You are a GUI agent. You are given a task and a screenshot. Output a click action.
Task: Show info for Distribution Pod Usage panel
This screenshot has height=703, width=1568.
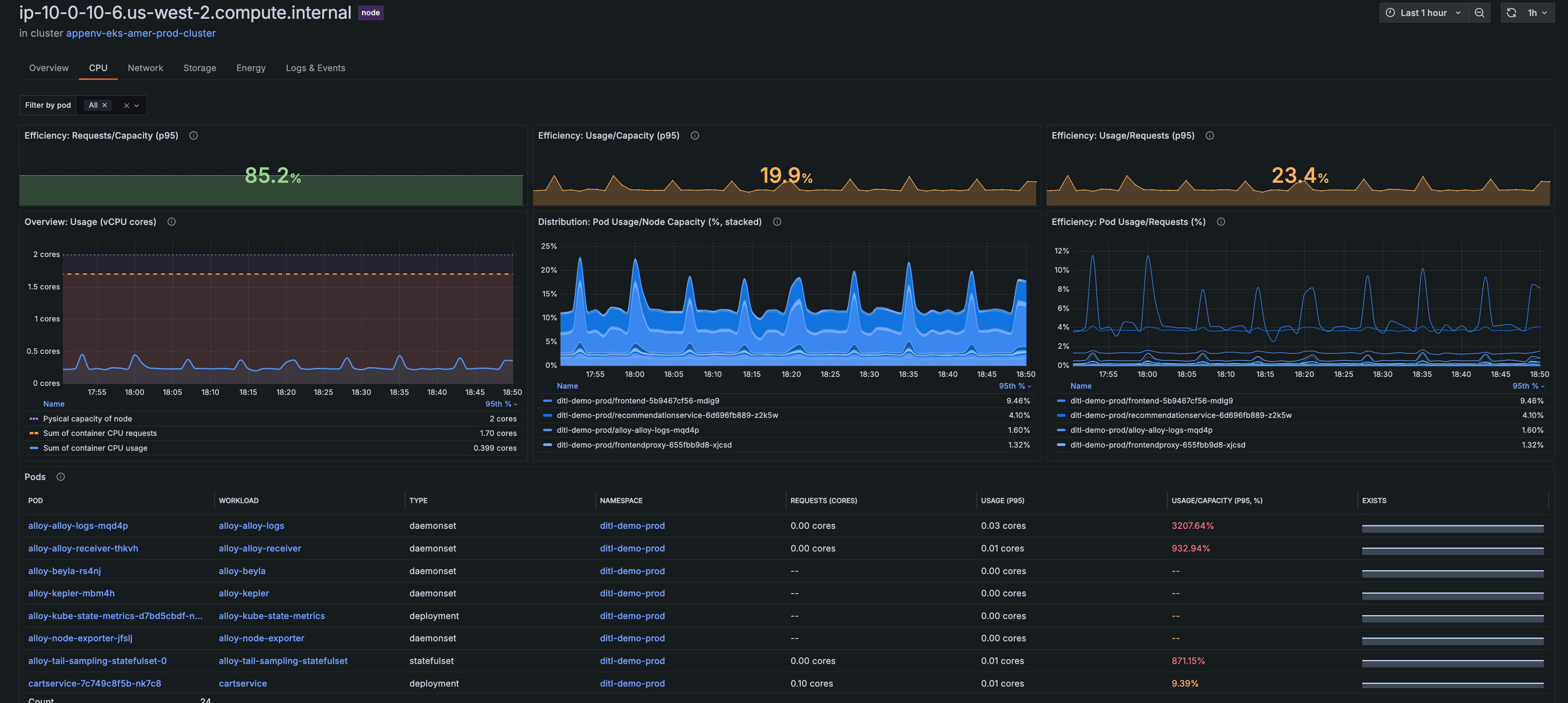(777, 222)
